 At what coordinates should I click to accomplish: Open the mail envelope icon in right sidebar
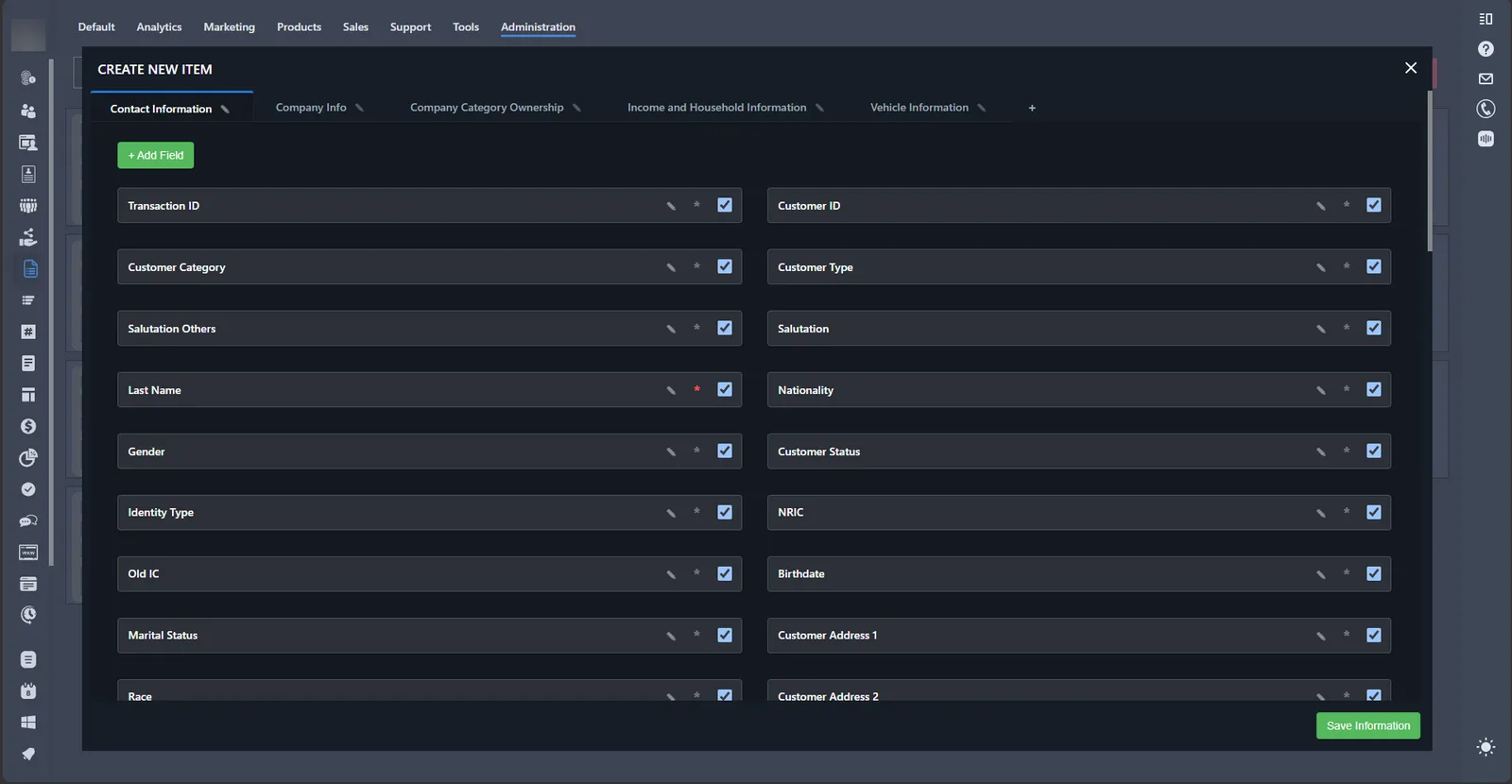pos(1486,79)
